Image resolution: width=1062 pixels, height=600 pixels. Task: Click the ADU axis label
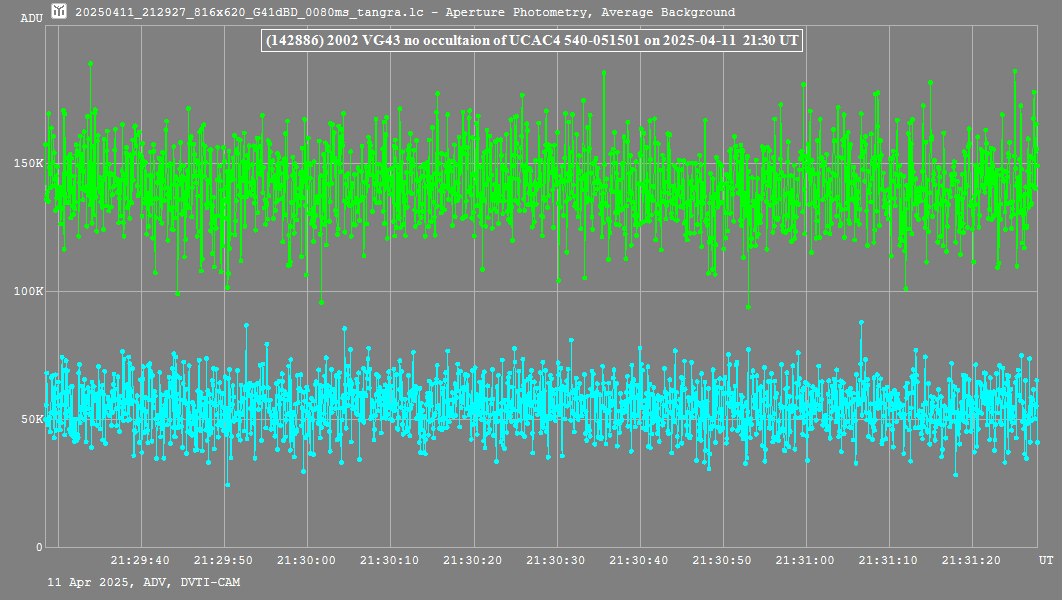point(31,18)
